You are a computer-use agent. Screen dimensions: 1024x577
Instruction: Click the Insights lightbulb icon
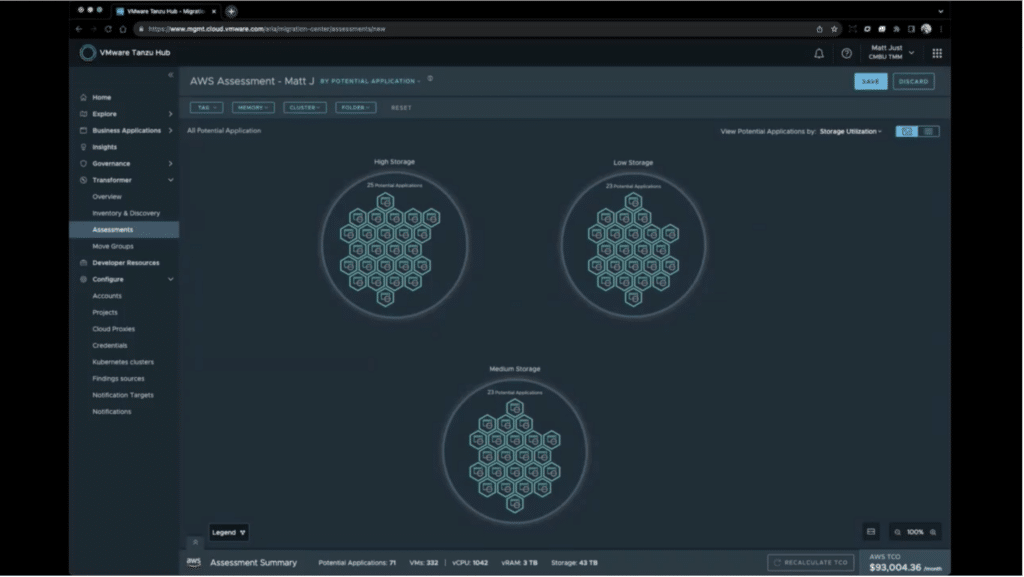click(83, 147)
